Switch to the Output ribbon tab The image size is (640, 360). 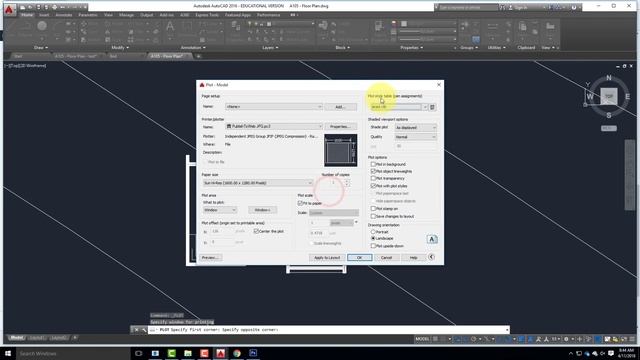[147, 15]
